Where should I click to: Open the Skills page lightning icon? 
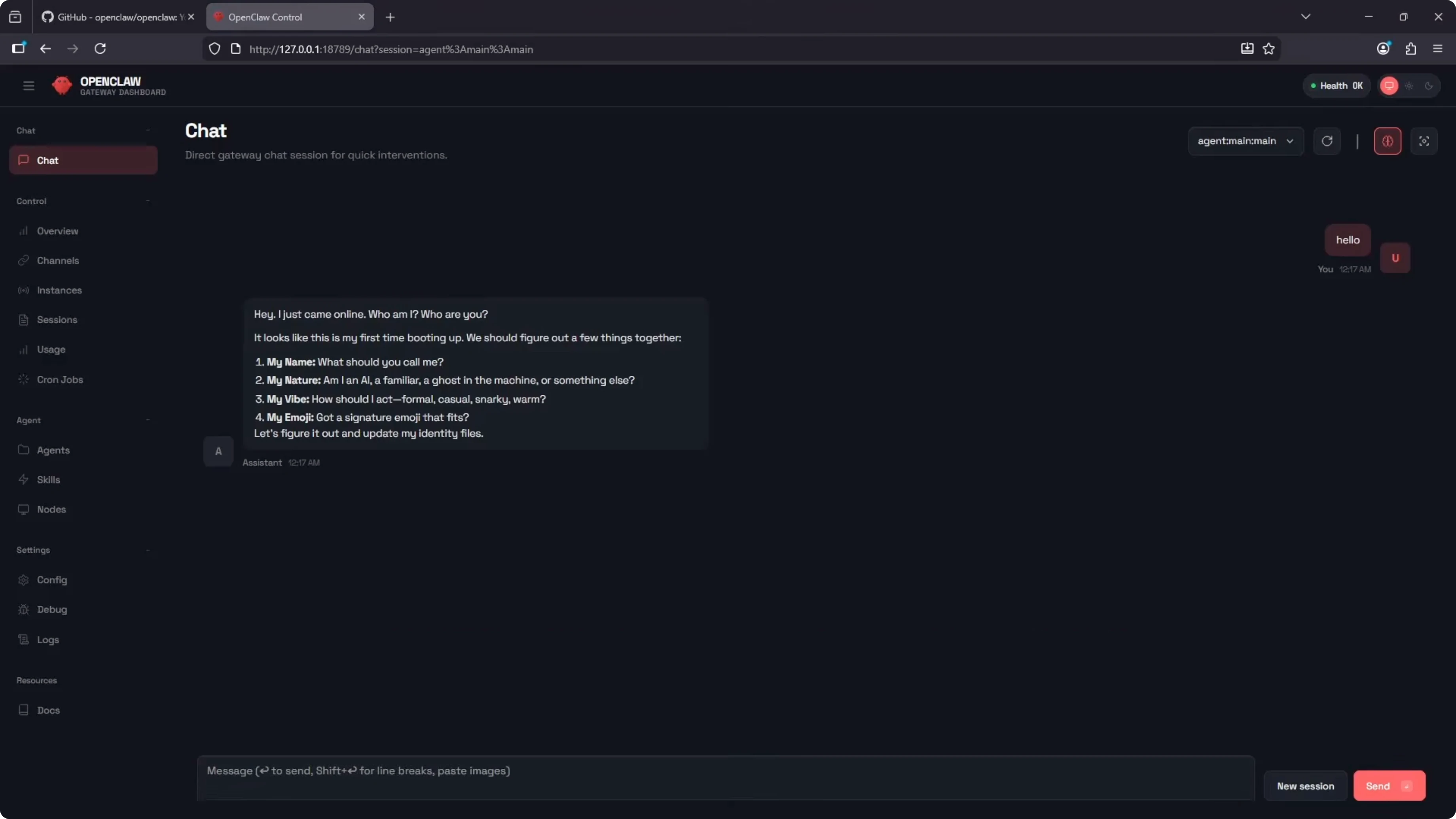(x=24, y=479)
